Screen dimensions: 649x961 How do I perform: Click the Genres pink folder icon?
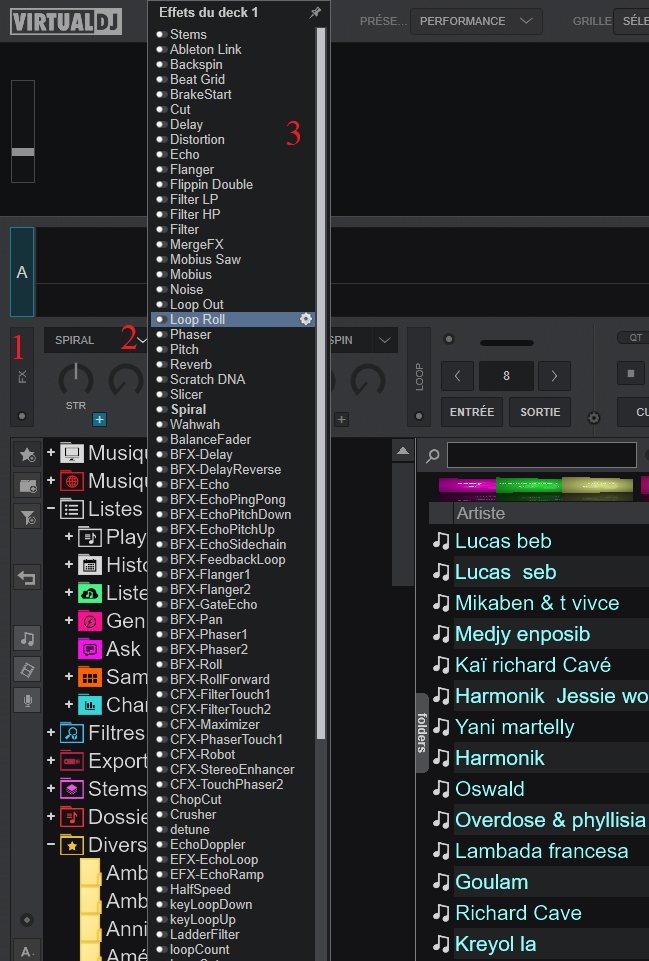(x=89, y=621)
